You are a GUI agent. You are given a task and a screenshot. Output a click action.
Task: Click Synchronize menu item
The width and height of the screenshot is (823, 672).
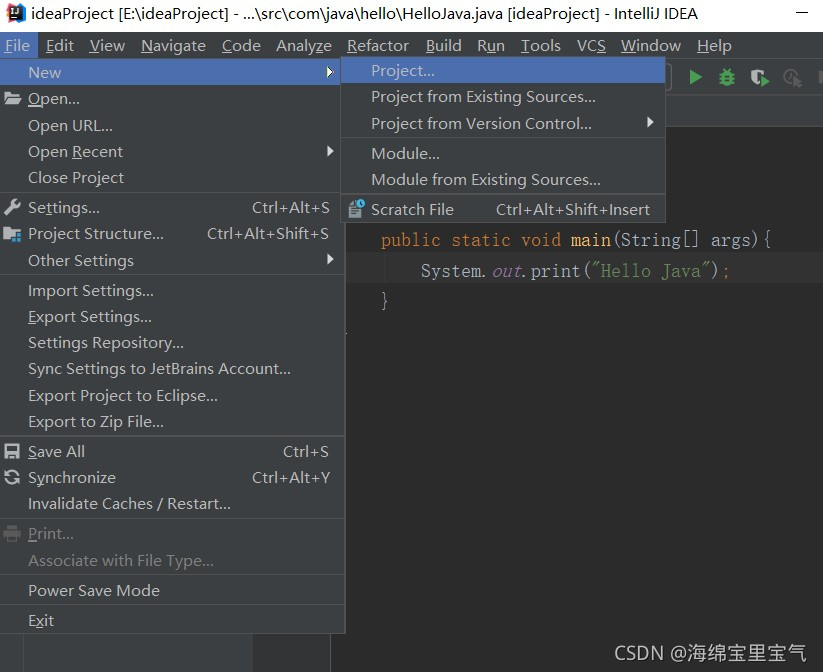tap(172, 478)
